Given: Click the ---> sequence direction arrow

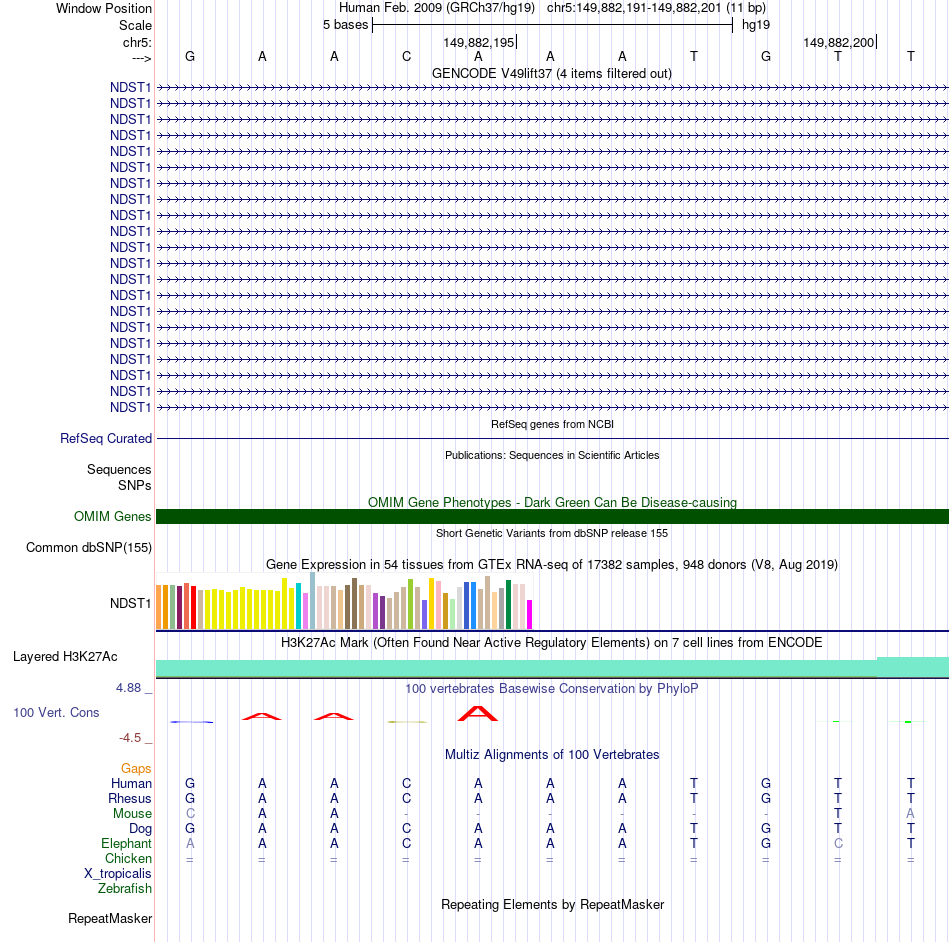Looking at the screenshot, I should click(x=141, y=58).
